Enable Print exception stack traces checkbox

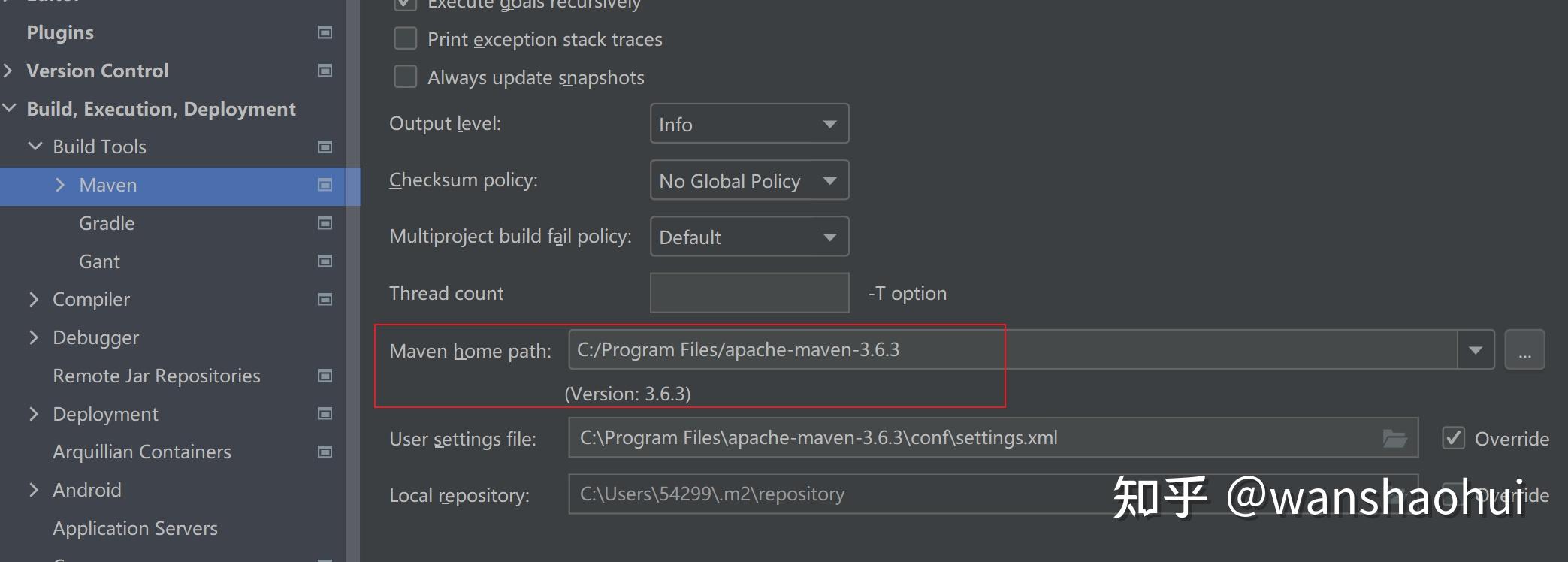[x=406, y=38]
